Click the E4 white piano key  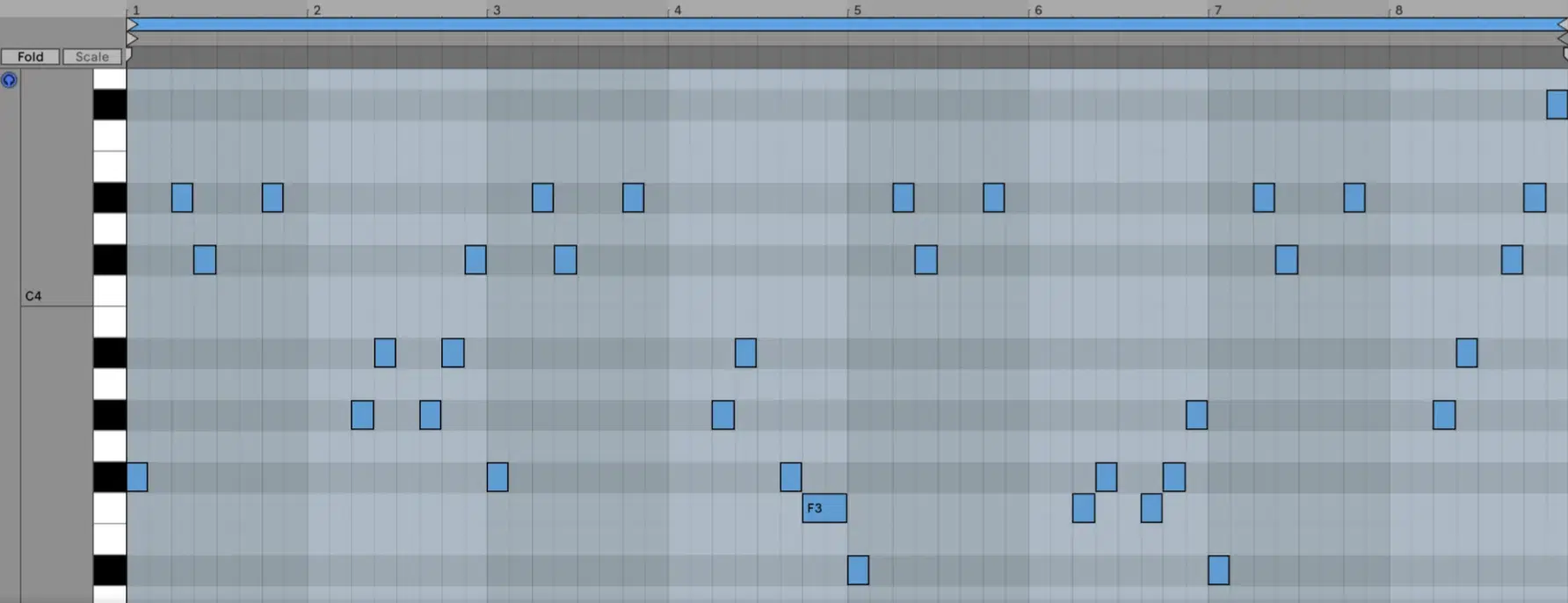pyautogui.click(x=110, y=167)
